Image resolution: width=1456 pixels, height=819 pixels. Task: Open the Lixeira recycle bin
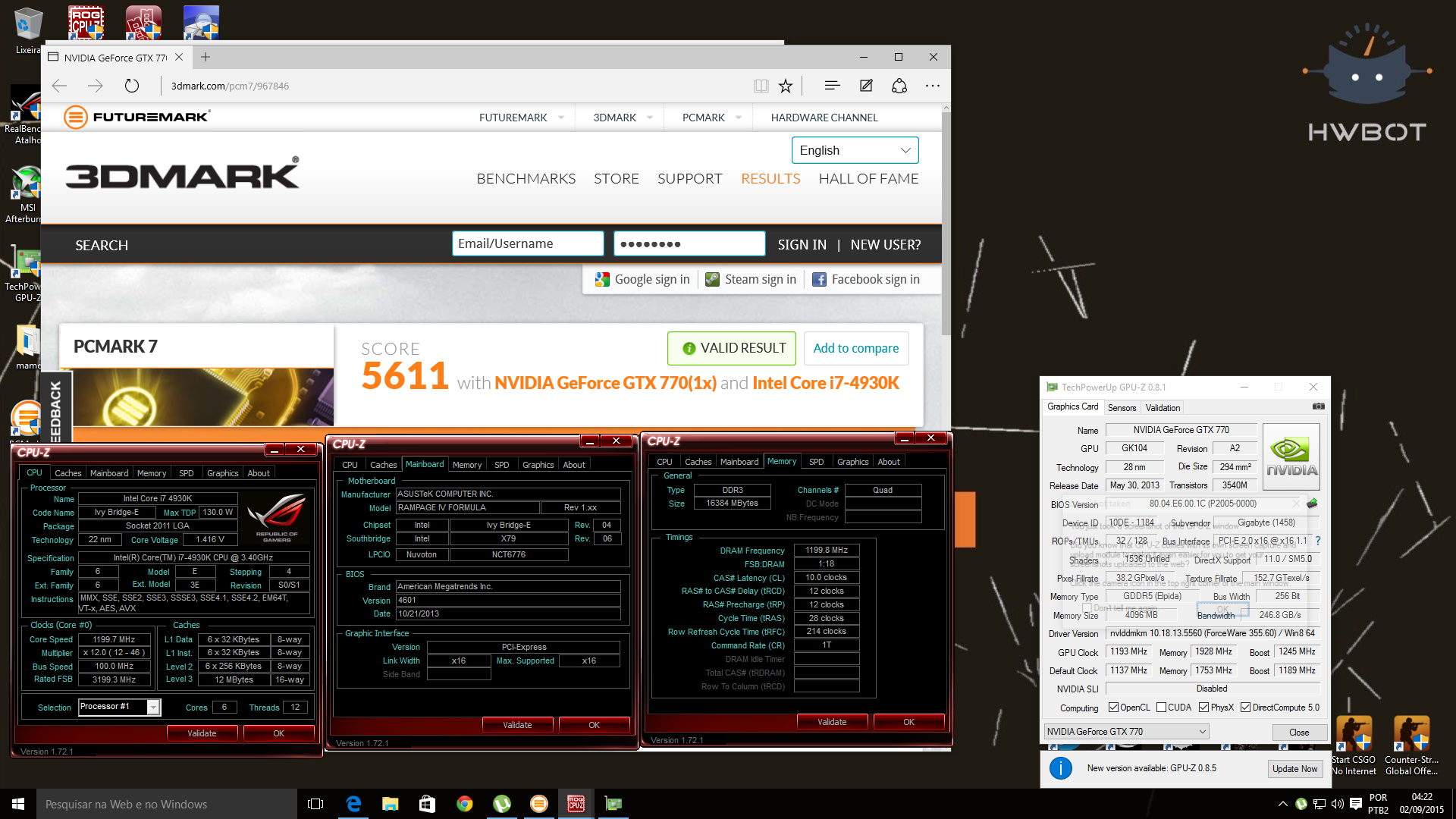pyautogui.click(x=28, y=30)
